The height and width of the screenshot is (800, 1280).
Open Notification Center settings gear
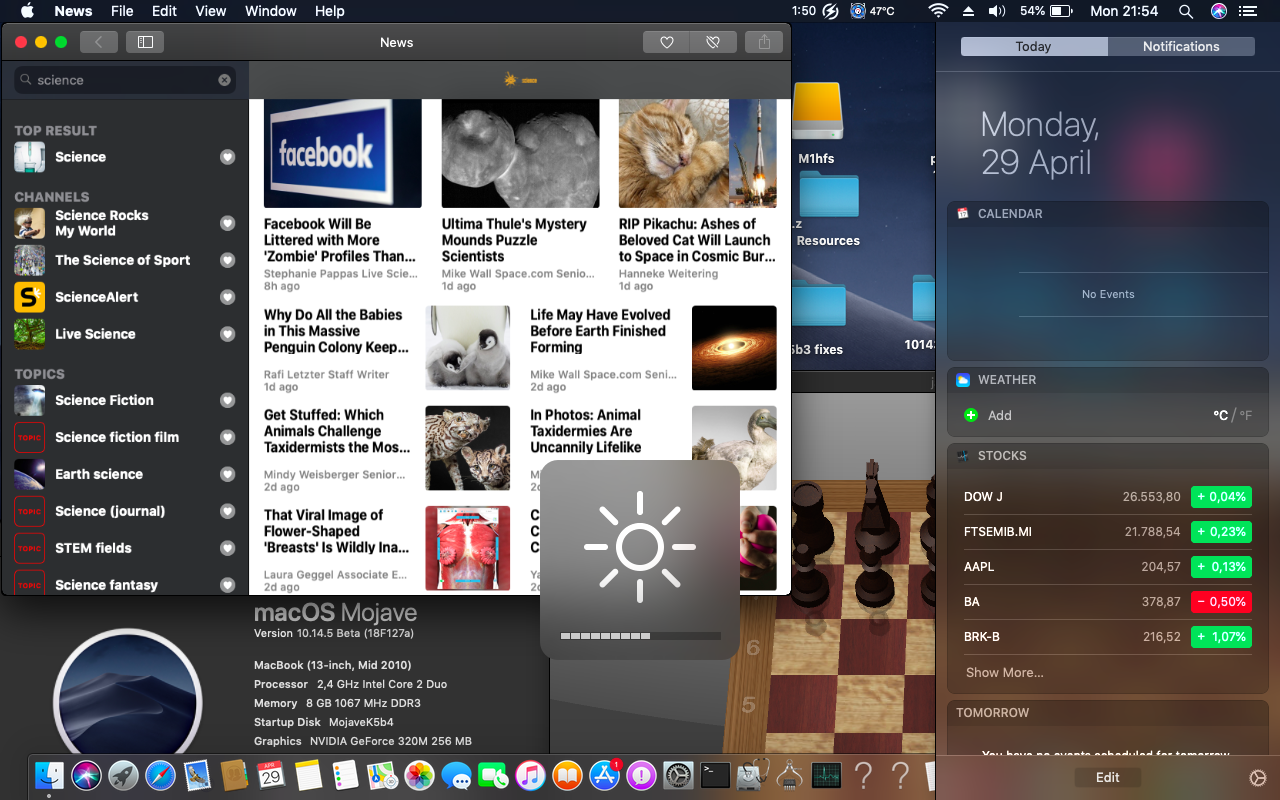[x=1258, y=777]
